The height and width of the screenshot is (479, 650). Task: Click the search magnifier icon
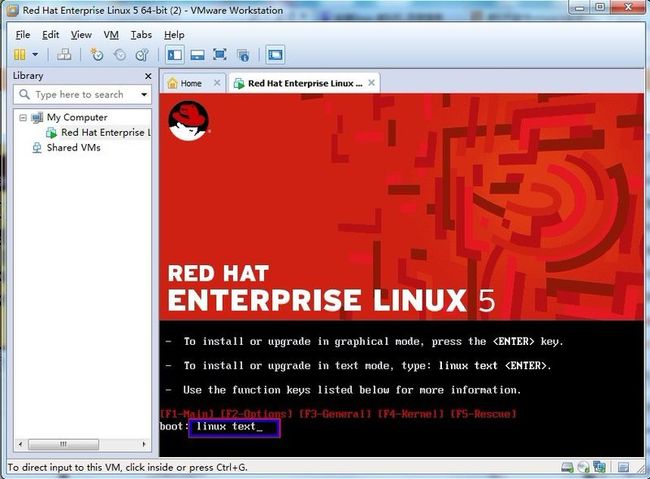tap(24, 95)
